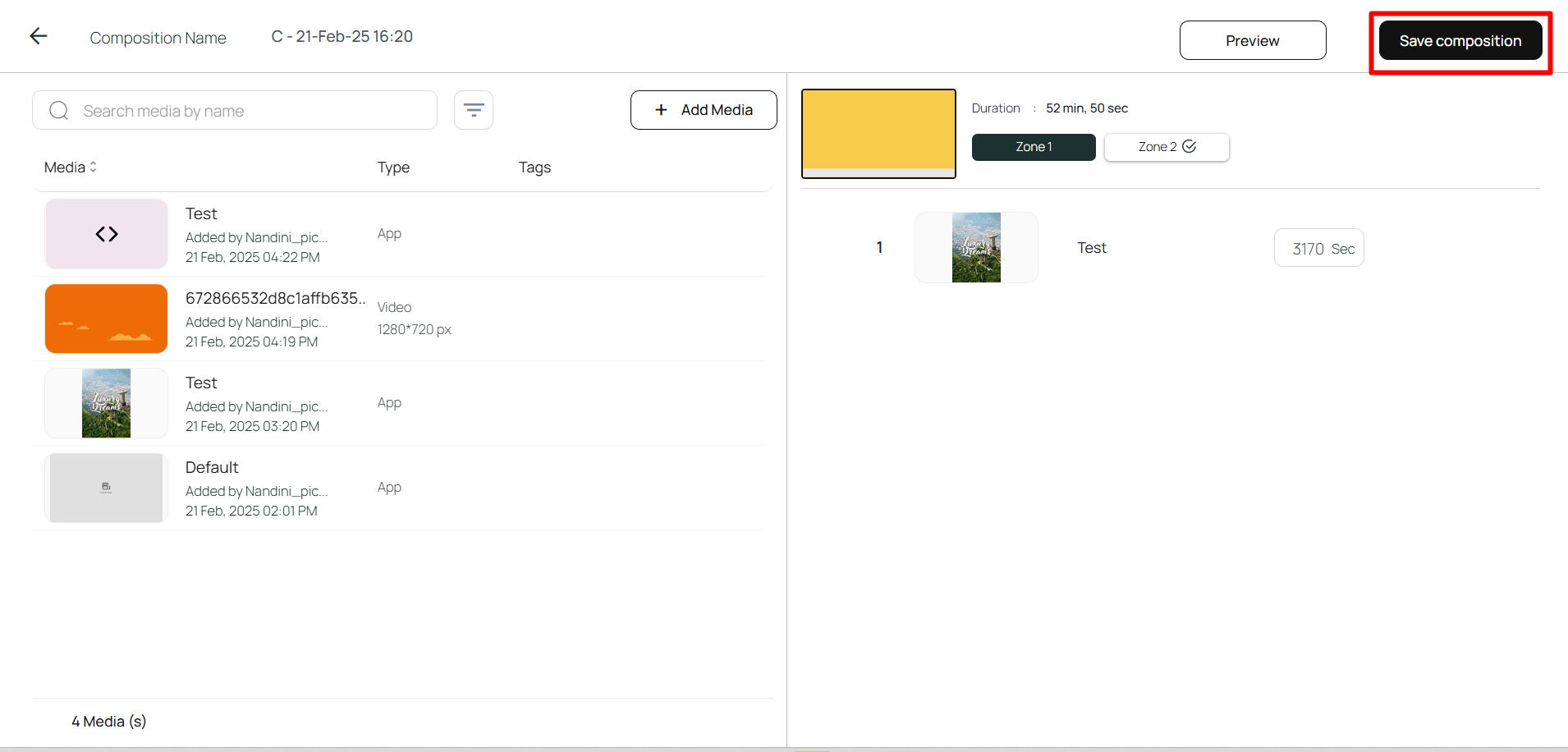
Task: Click the code brackets icon of Test app
Action: 107,234
